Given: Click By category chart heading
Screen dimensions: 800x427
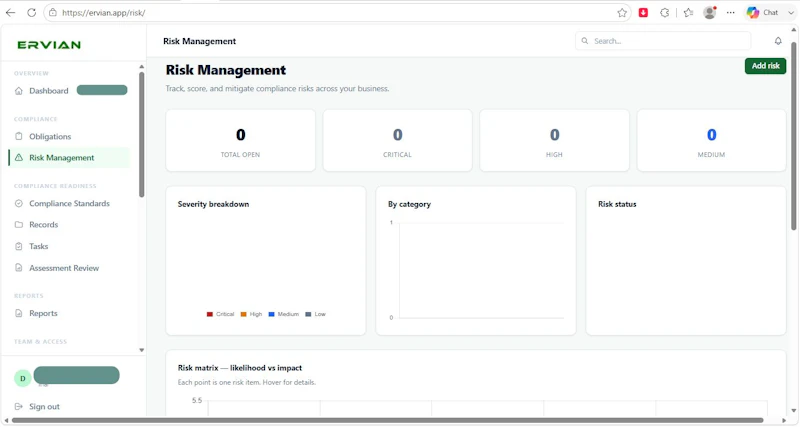Looking at the screenshot, I should (x=409, y=204).
